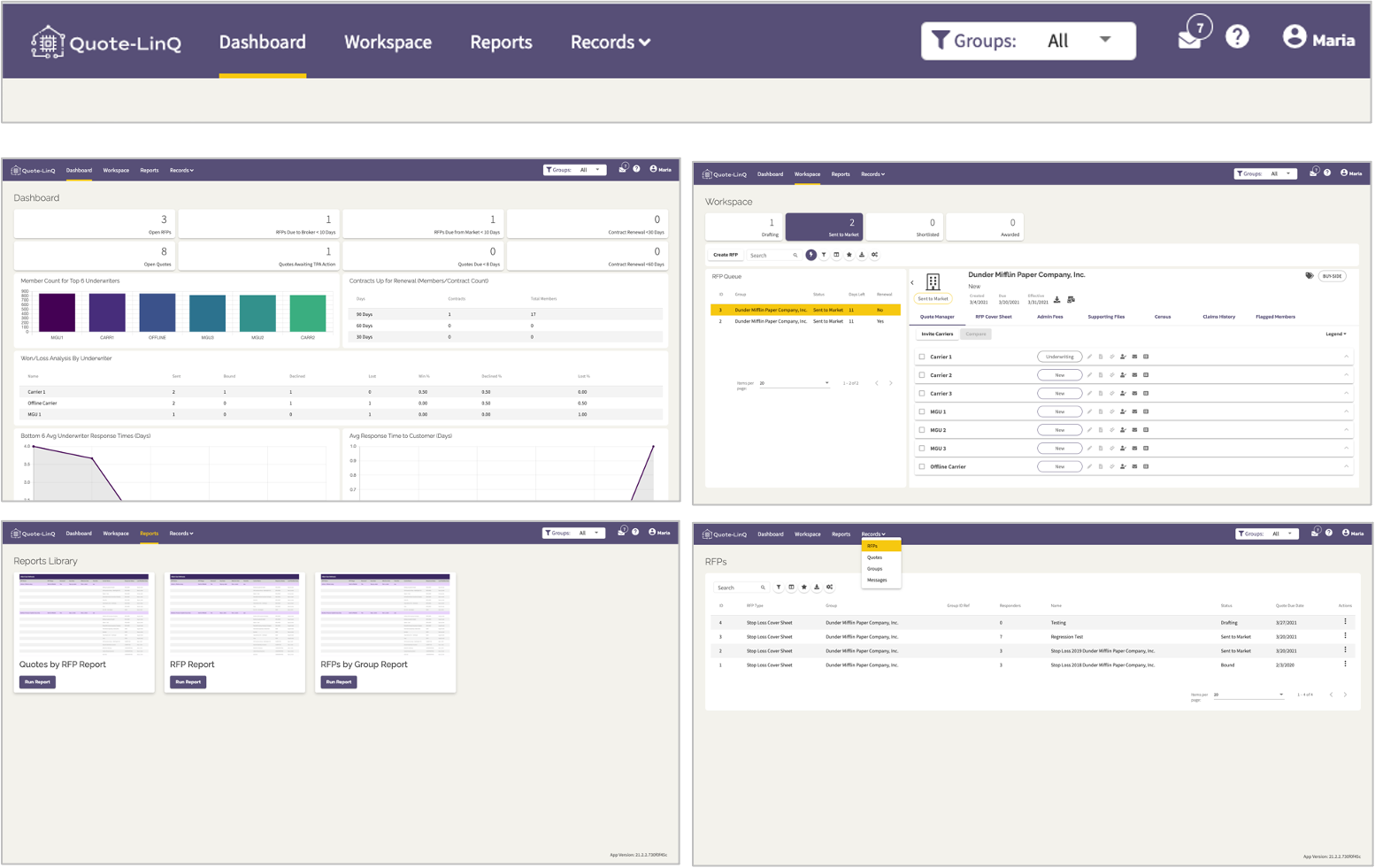Click the back chevron left of building icon

[x=912, y=283]
